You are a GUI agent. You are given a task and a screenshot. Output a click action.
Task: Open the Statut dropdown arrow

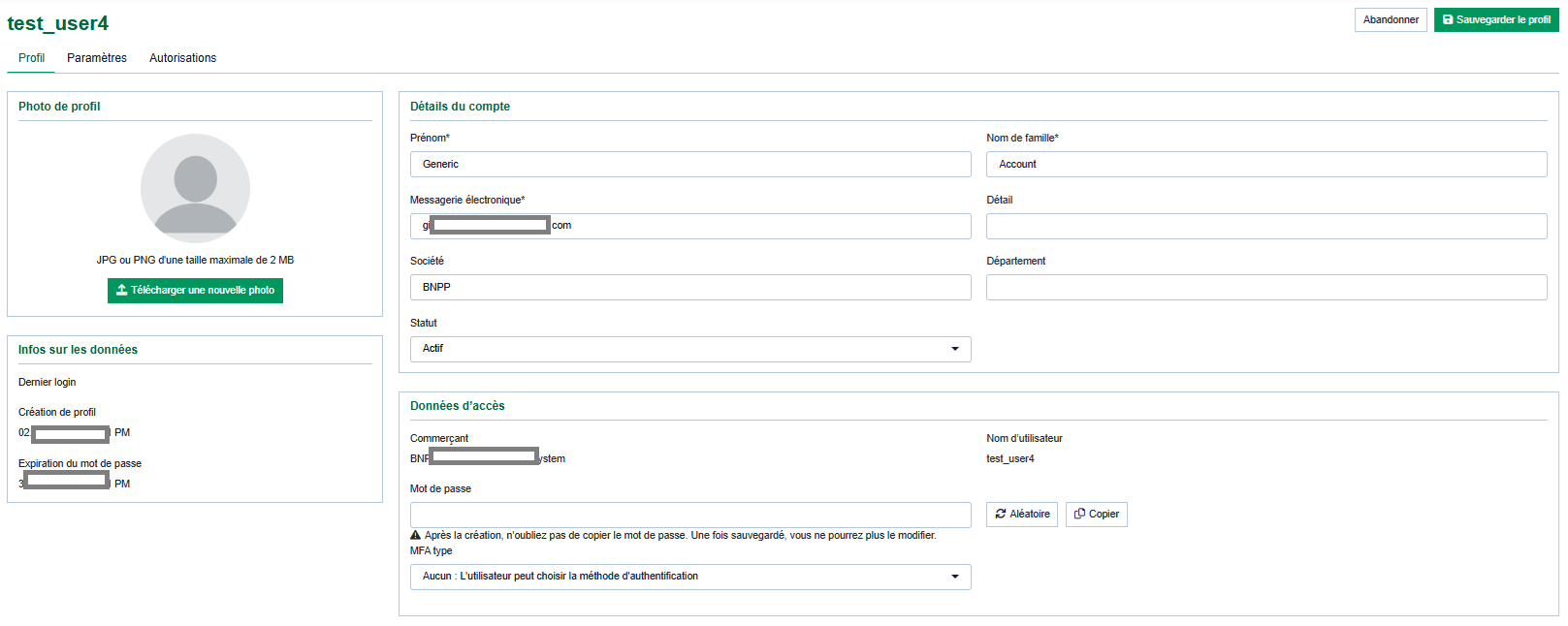954,349
